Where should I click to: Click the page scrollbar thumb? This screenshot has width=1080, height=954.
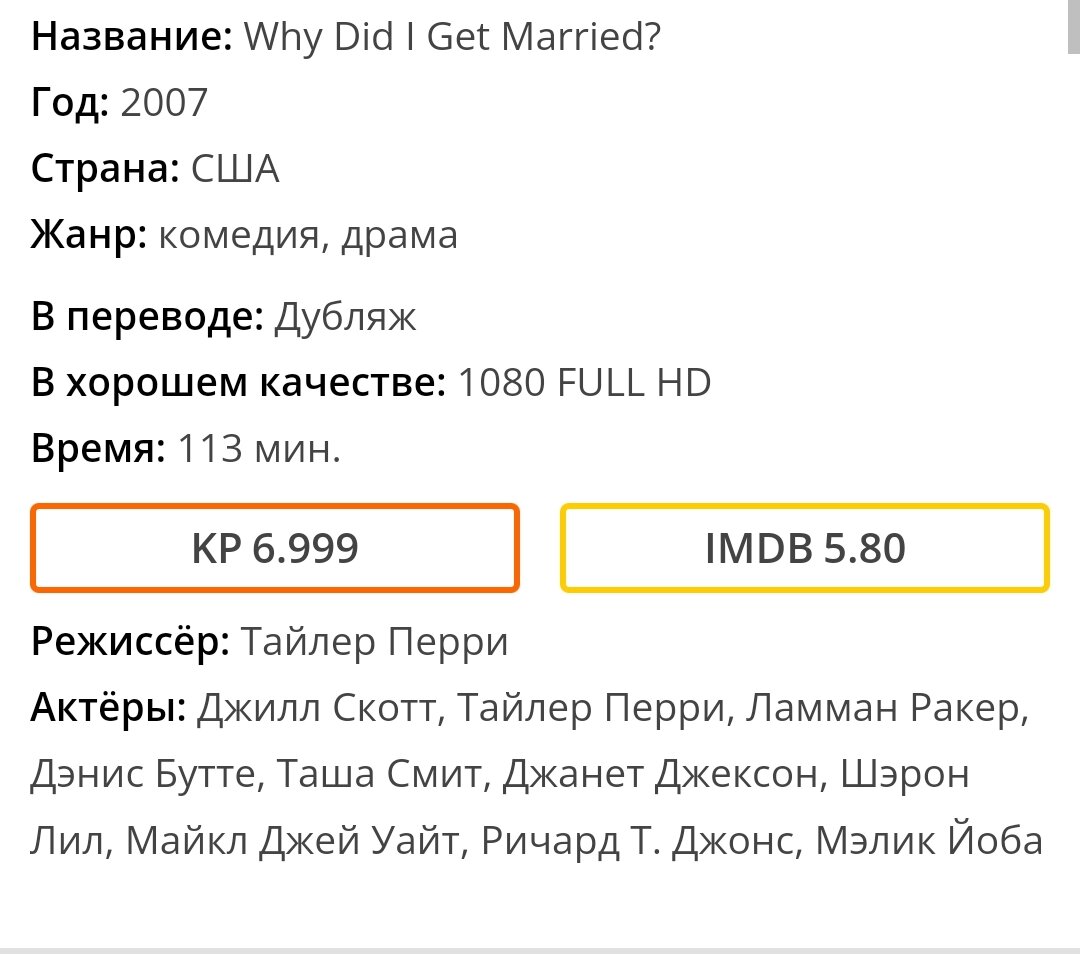pos(1073,26)
